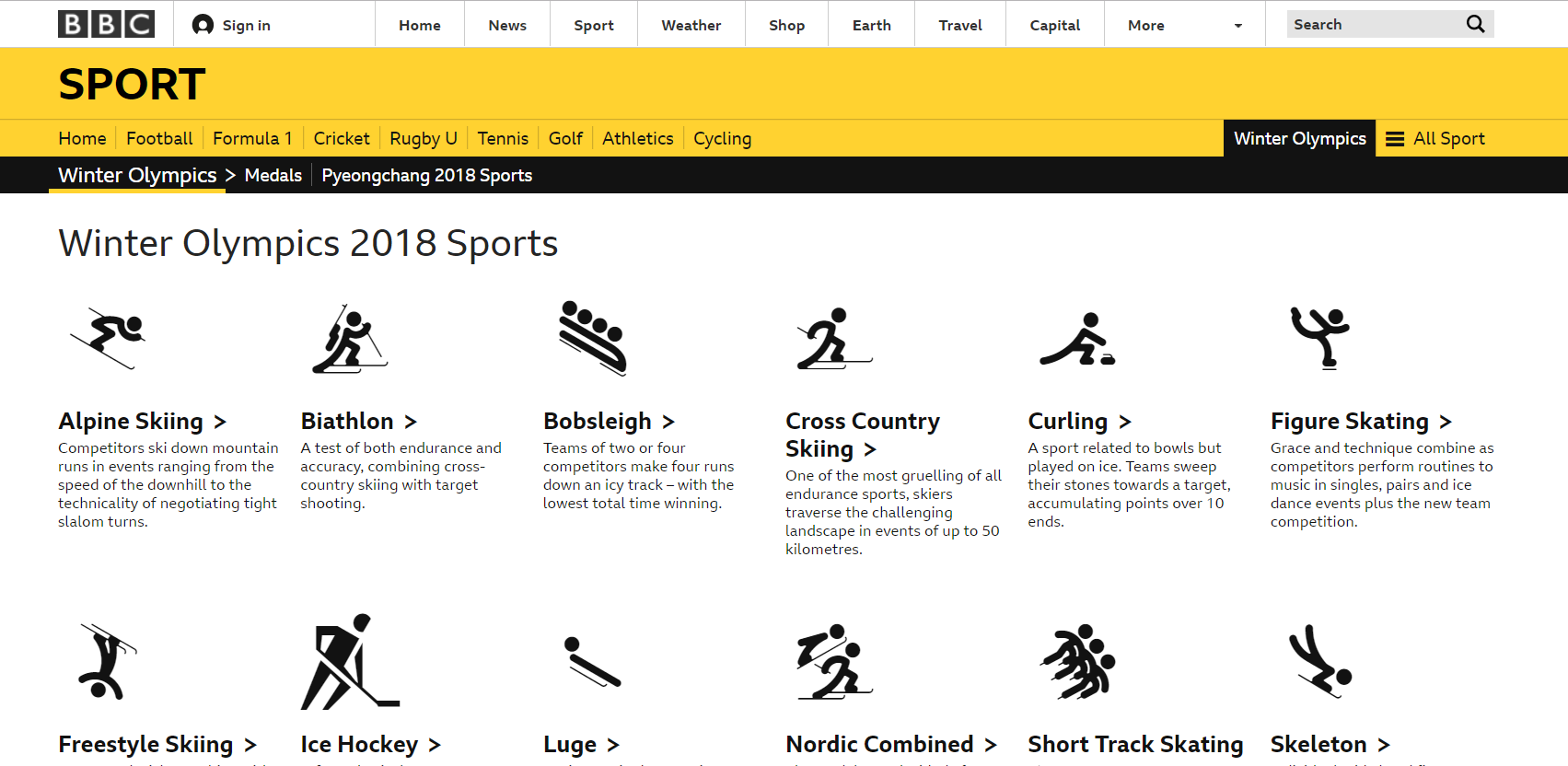
Task: Open Weather in the top navigation
Action: coord(691,26)
